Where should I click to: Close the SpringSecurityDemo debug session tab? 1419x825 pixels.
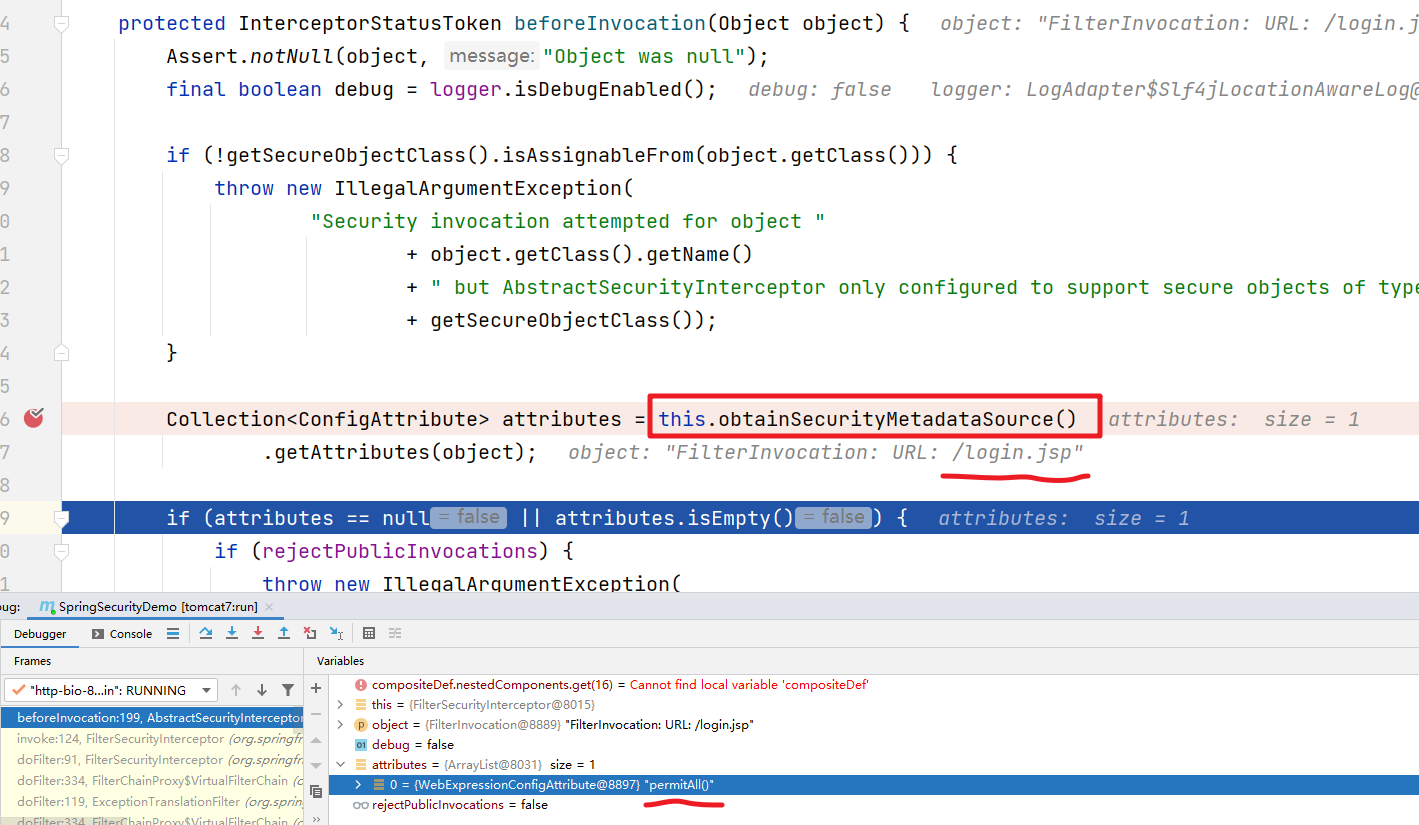(x=270, y=607)
